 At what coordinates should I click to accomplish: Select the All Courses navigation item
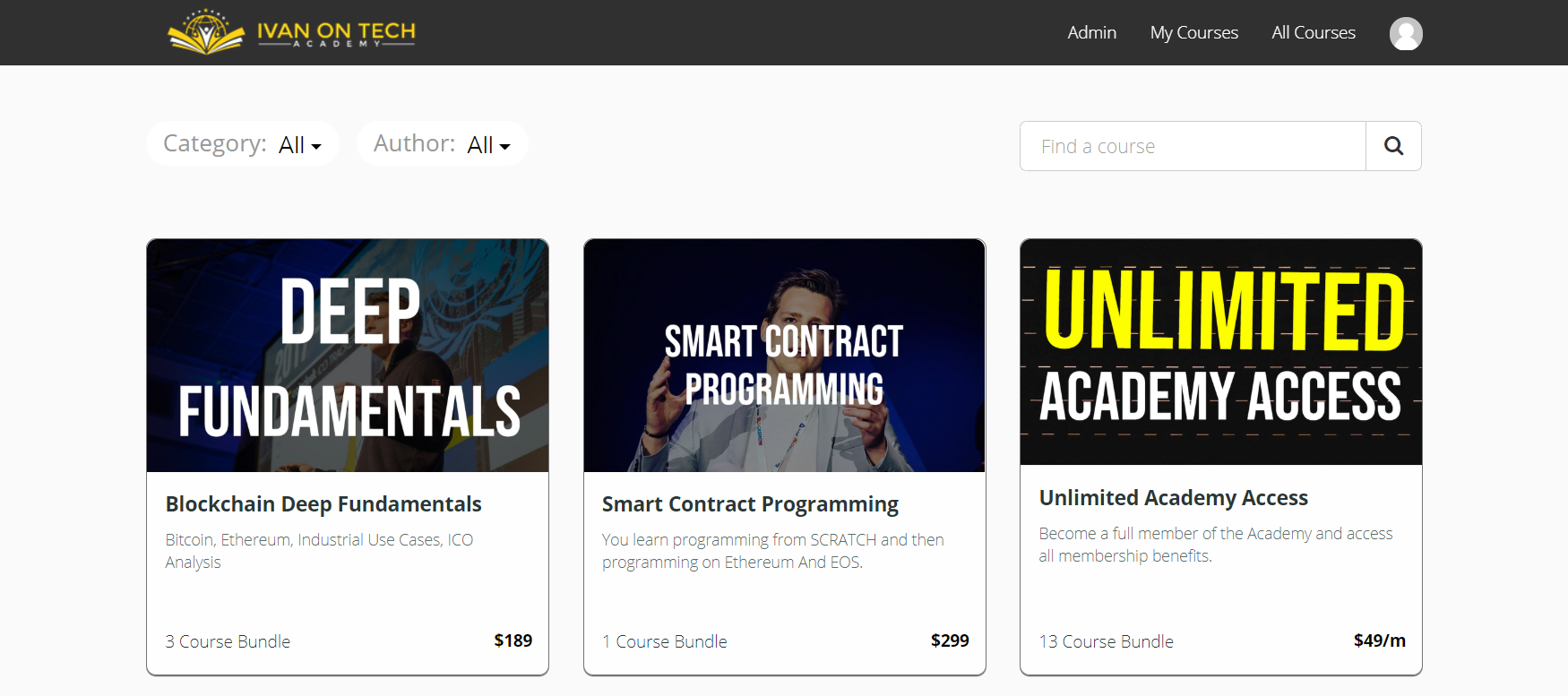(1313, 32)
